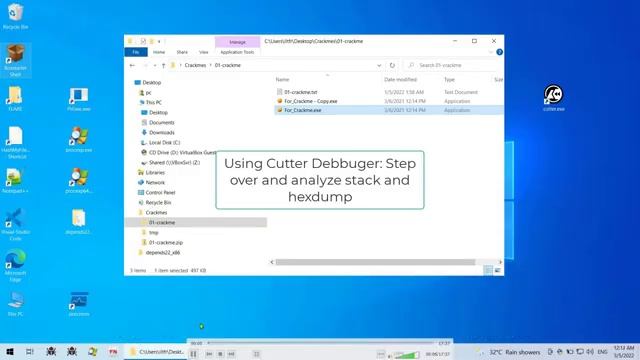Open the Visual Studio Code desktop shortcut
The width and height of the screenshot is (640, 360).
click(15, 224)
